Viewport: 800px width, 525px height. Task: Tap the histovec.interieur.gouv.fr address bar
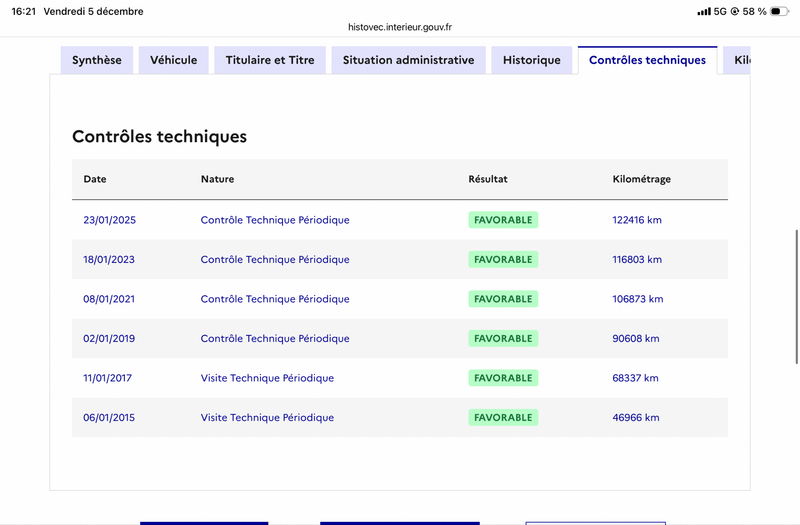click(x=400, y=28)
